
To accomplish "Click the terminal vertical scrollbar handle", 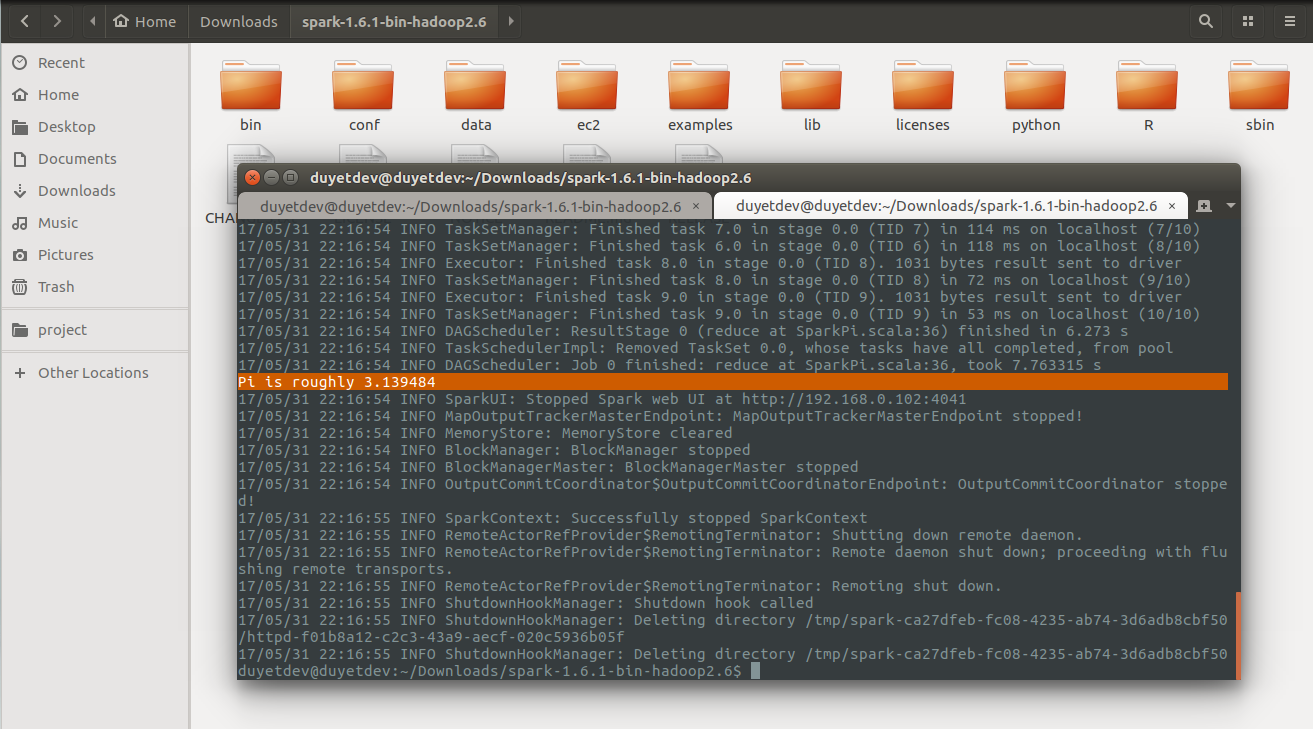I will [x=1238, y=635].
